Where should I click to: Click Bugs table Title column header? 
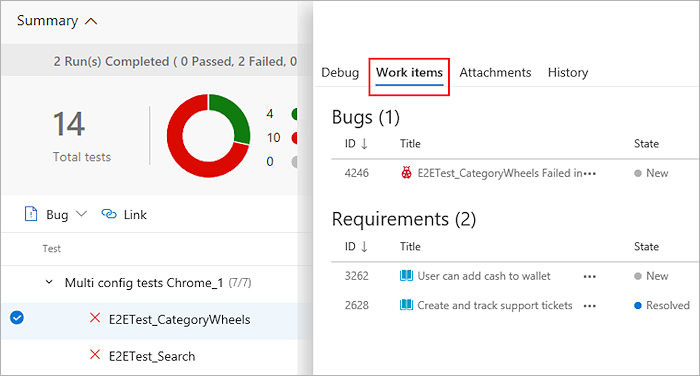pos(410,144)
